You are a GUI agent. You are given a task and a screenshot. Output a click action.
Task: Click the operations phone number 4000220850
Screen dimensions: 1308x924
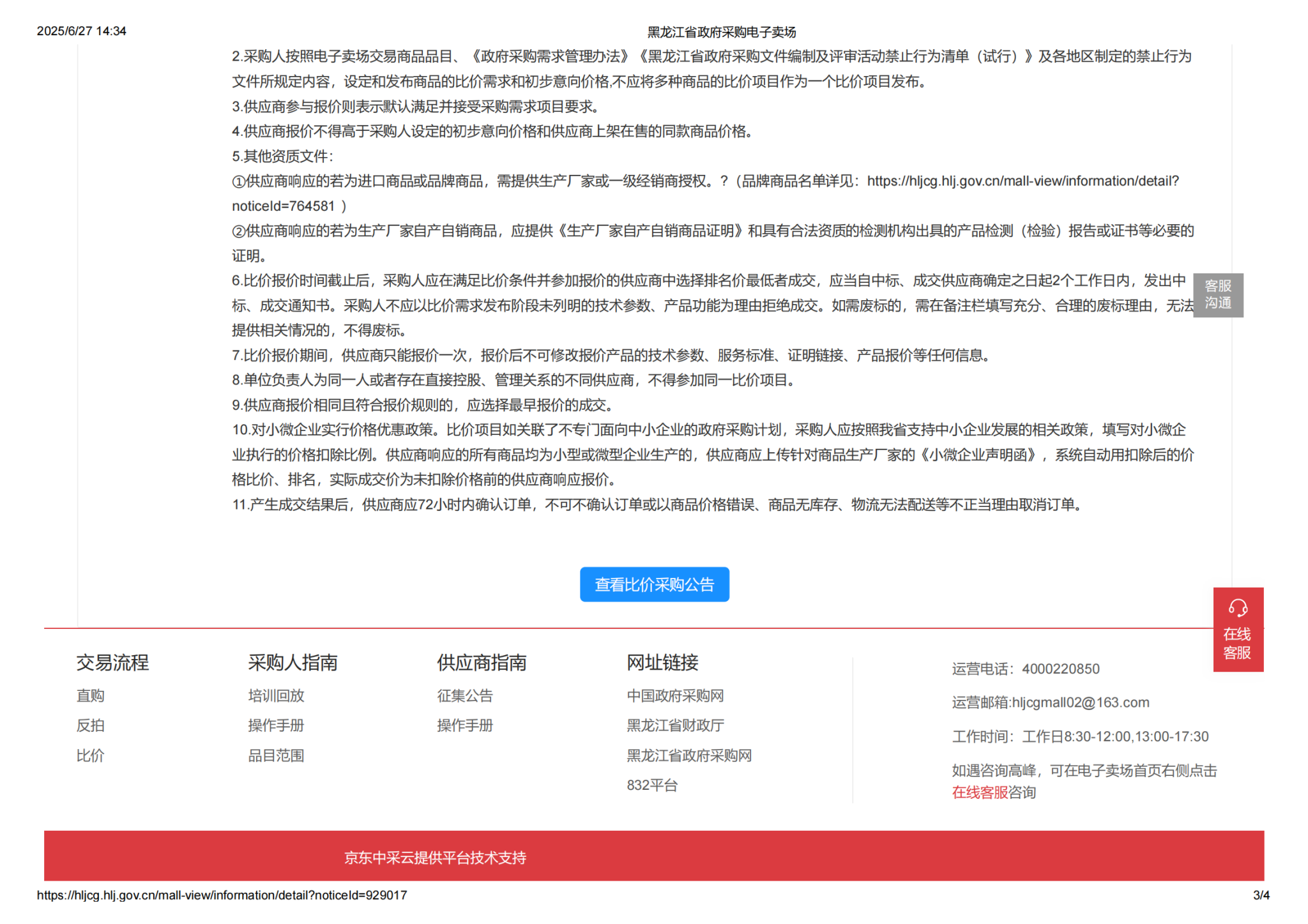click(x=1060, y=669)
